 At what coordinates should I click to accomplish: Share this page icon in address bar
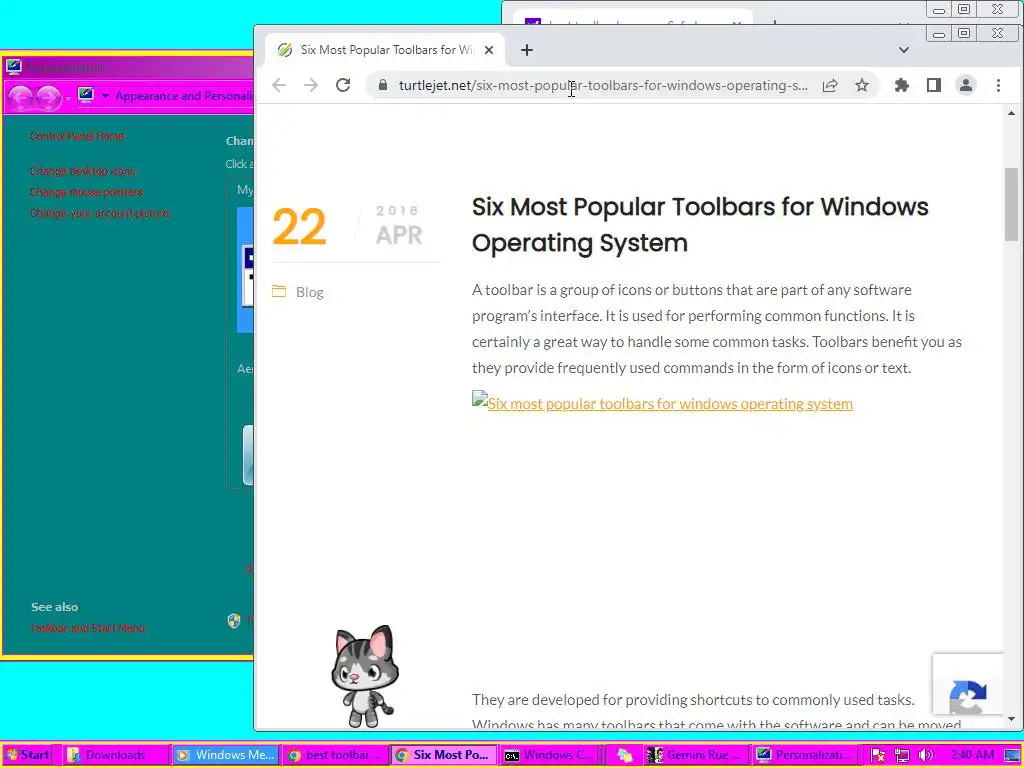tap(829, 86)
